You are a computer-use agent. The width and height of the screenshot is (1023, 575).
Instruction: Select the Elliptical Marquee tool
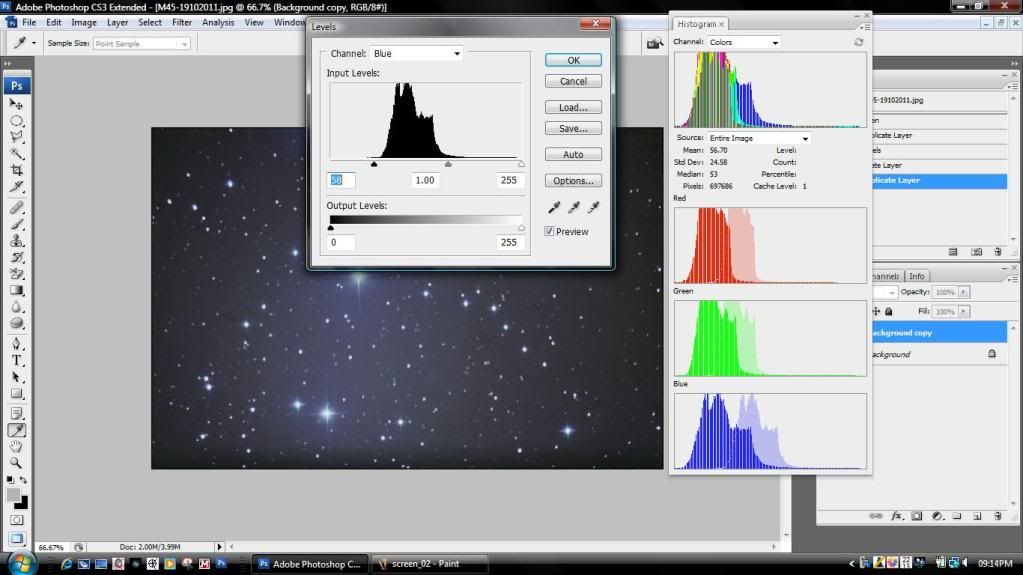coord(16,121)
